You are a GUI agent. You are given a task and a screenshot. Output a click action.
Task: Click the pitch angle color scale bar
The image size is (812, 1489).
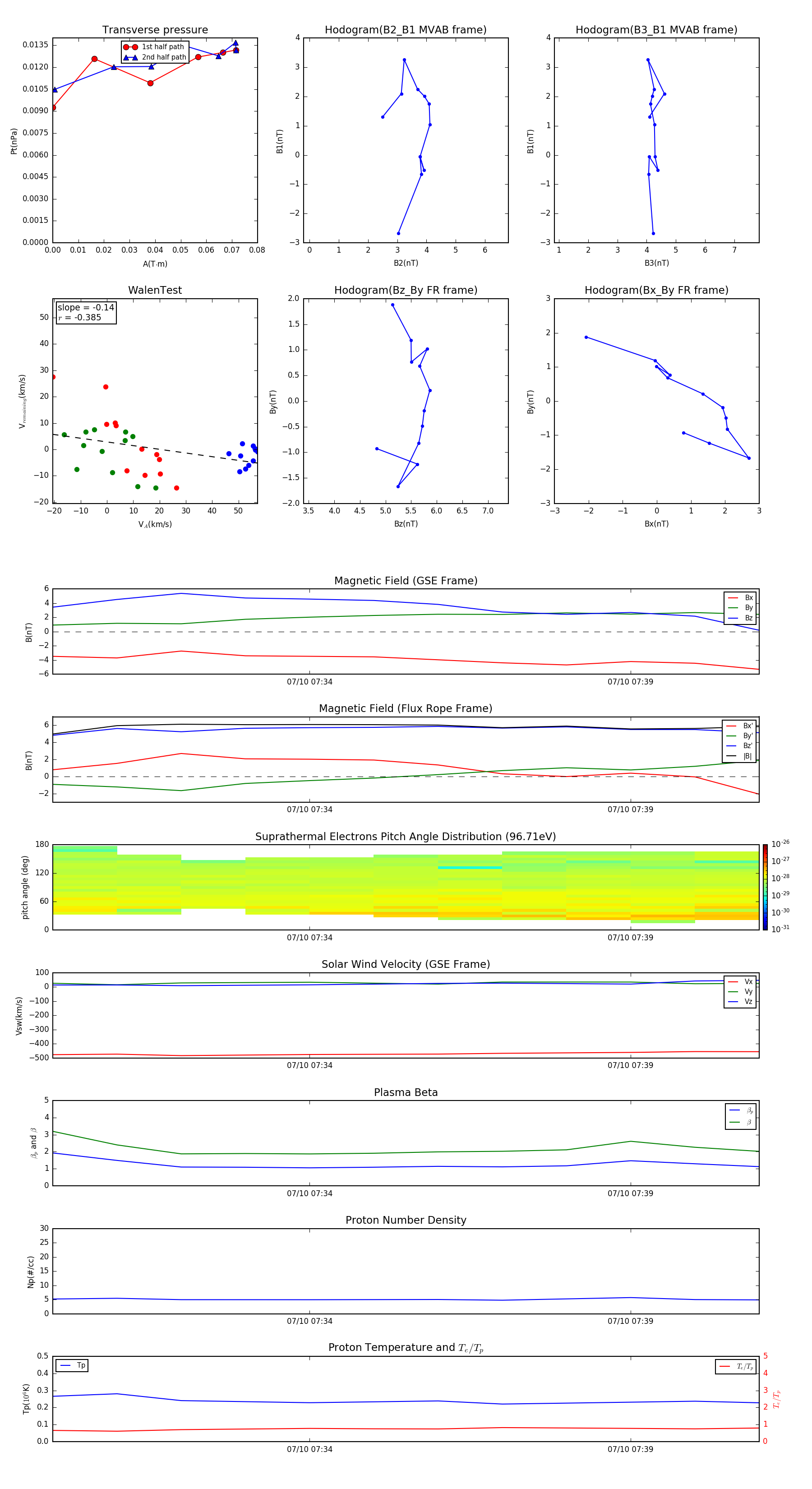765,887
